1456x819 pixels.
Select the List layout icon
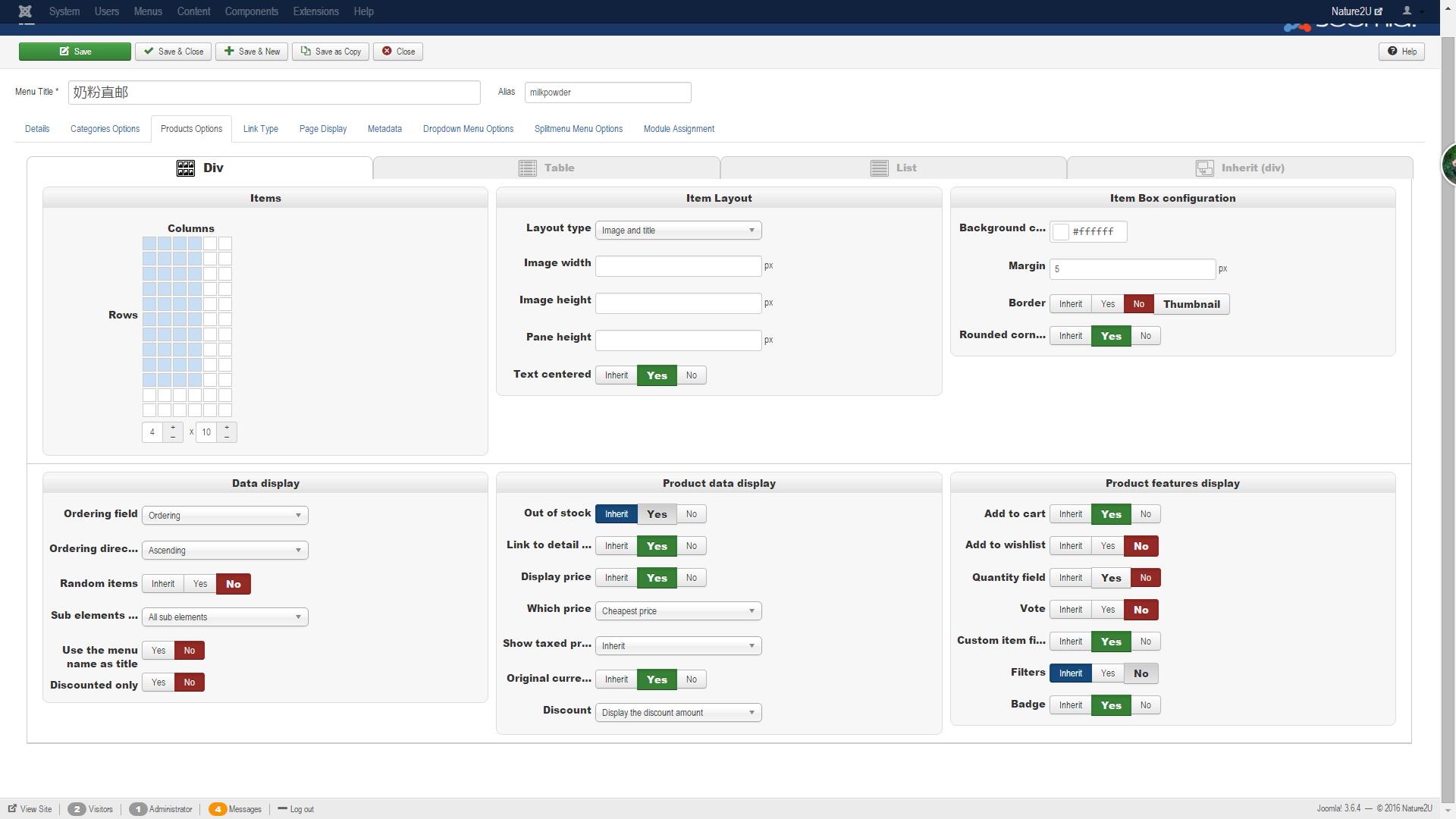click(879, 168)
